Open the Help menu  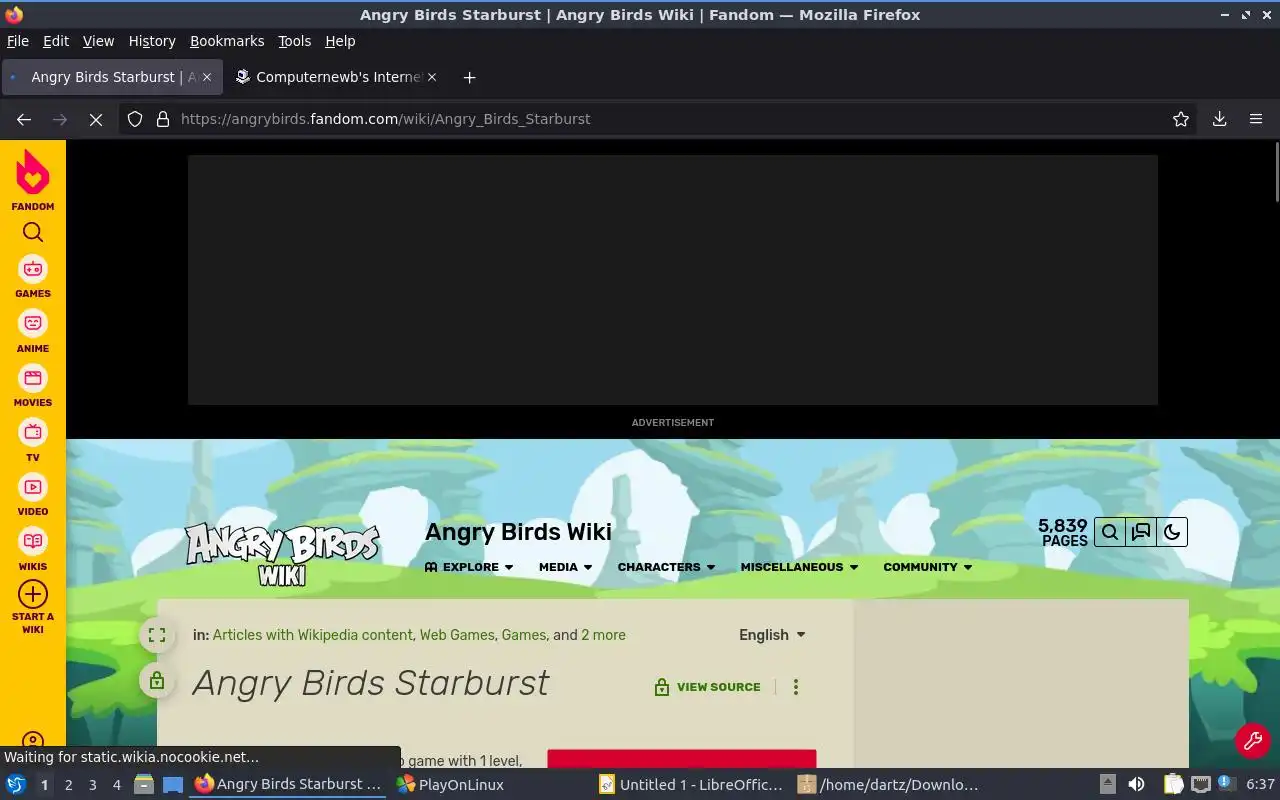340,41
